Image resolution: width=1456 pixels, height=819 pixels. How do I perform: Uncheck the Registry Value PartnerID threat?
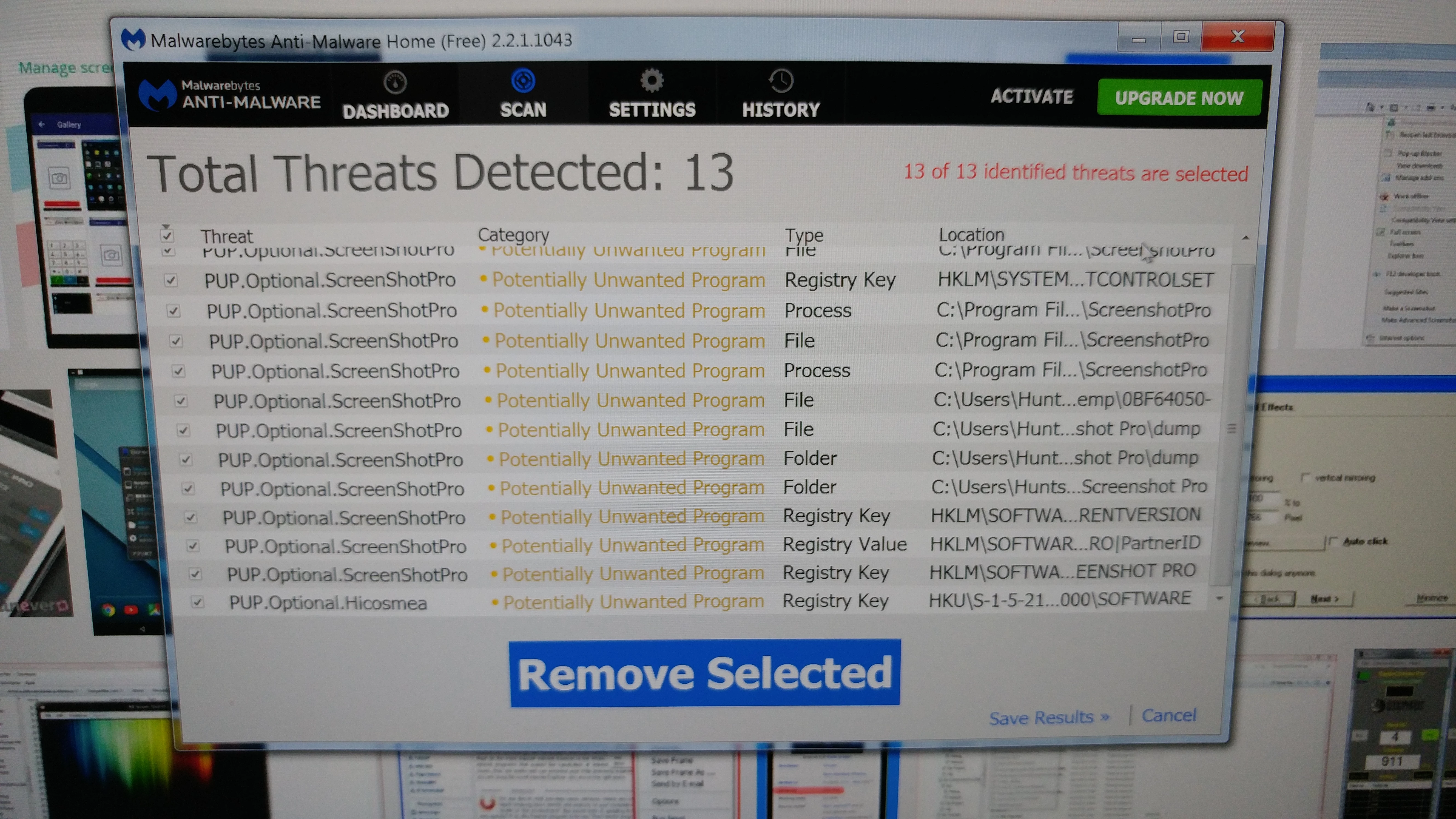(x=193, y=545)
